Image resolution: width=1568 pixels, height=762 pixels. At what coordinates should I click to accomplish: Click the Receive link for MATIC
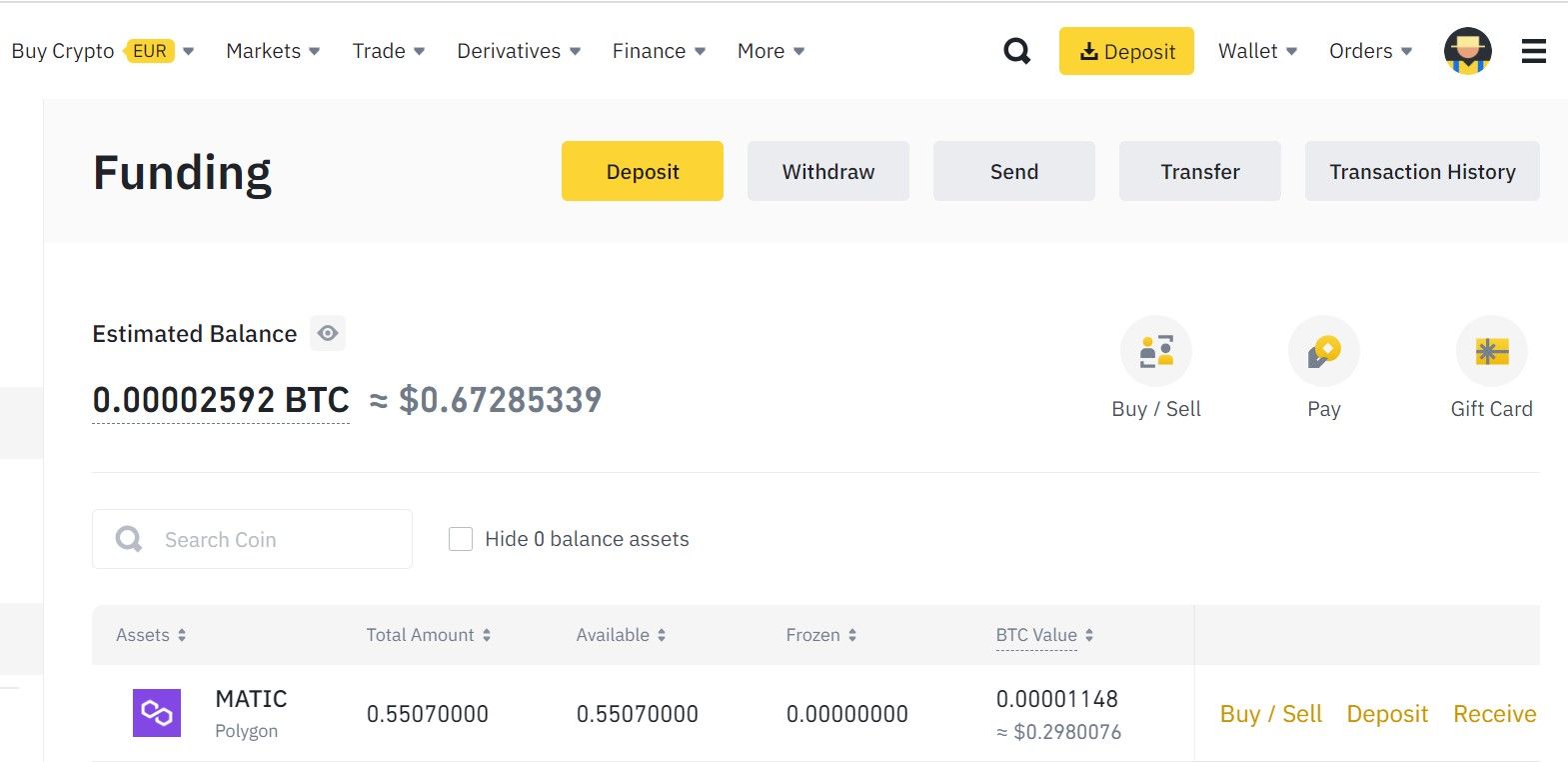pyautogui.click(x=1494, y=714)
